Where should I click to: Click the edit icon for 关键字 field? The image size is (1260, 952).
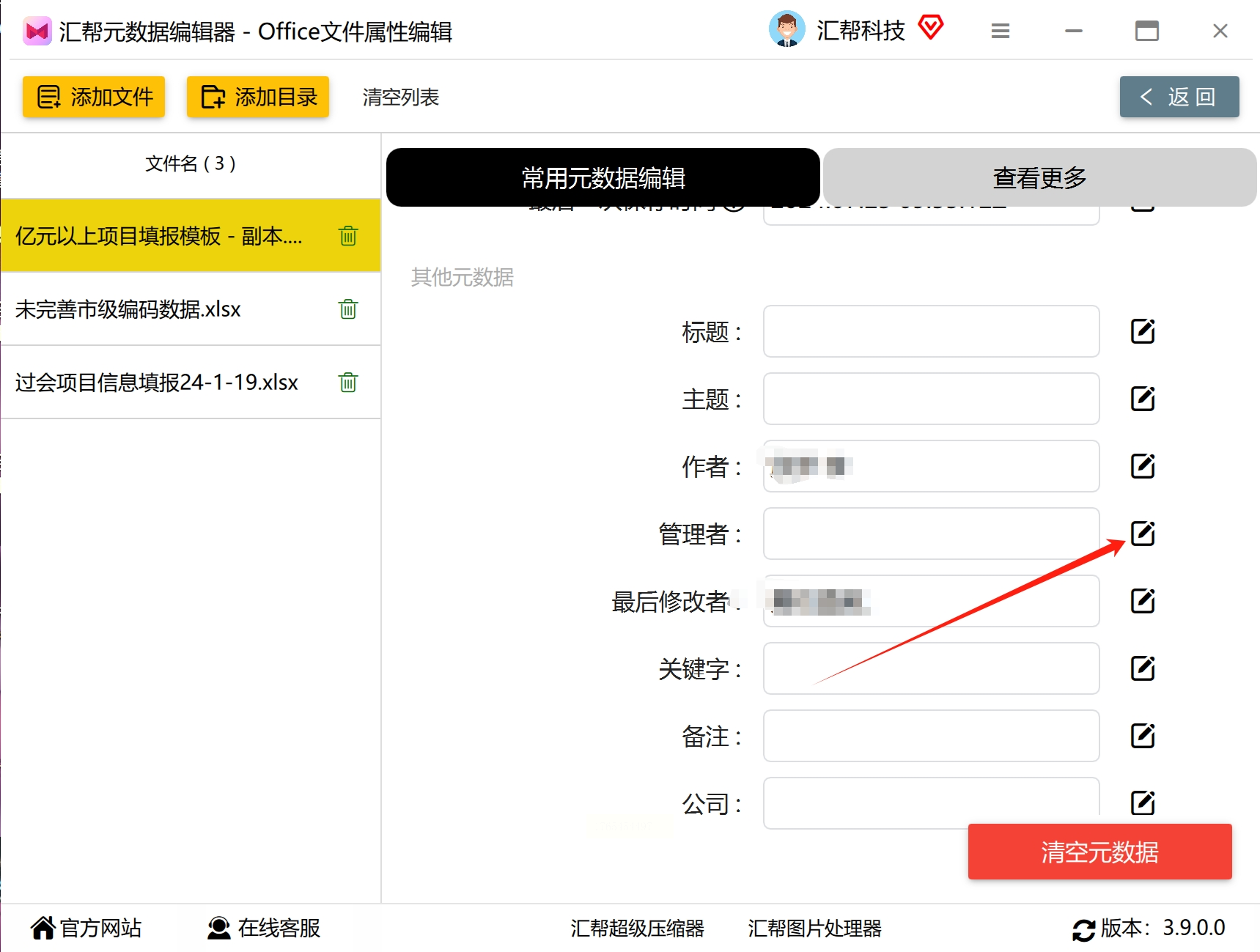coord(1143,668)
